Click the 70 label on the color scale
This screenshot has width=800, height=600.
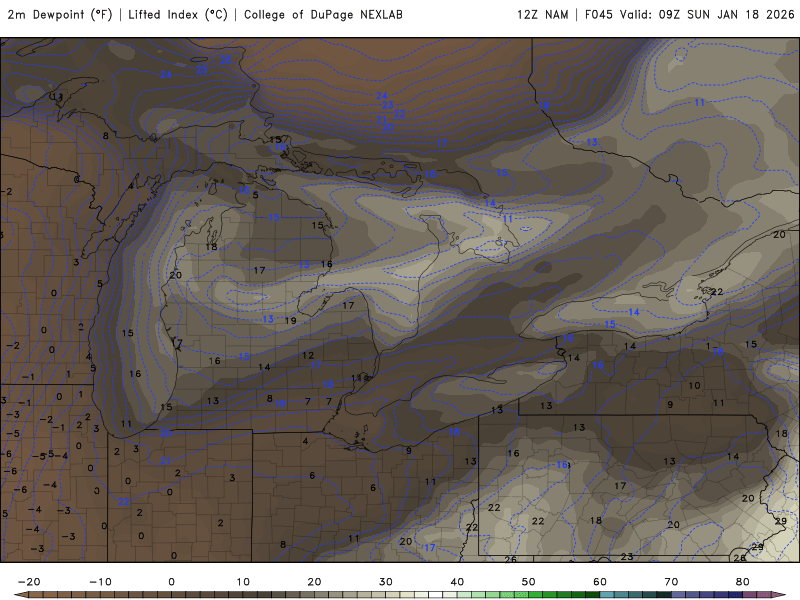[671, 582]
